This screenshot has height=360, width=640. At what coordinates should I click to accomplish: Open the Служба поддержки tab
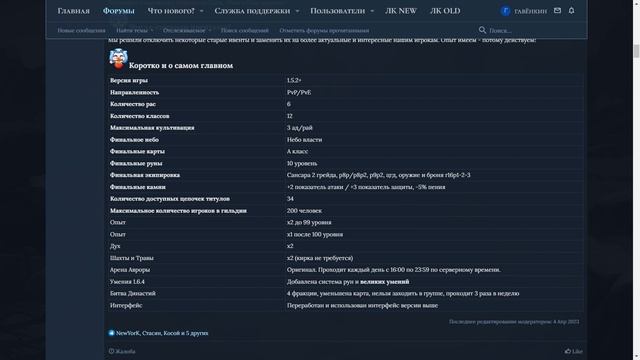click(252, 11)
